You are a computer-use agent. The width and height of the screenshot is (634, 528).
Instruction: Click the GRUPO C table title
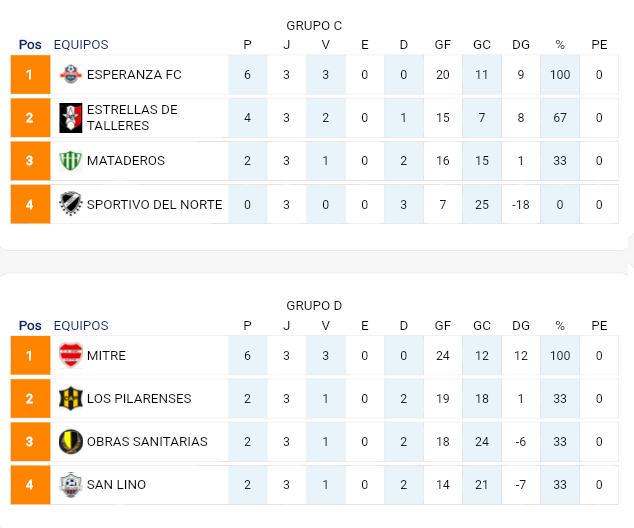pos(314,25)
